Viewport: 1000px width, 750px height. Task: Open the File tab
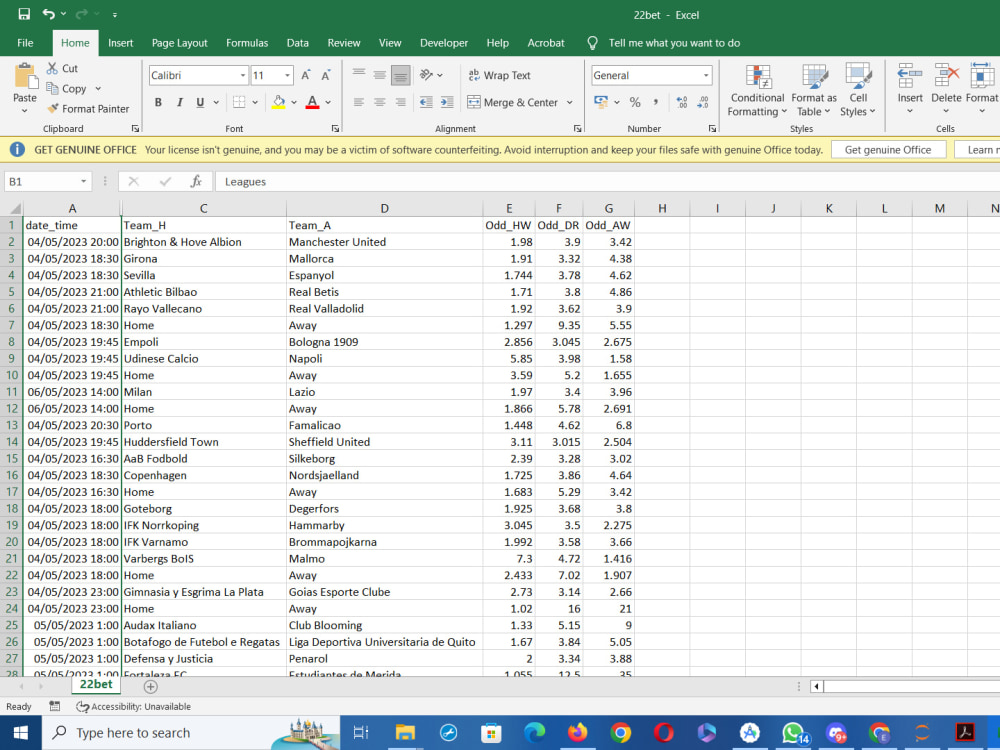point(26,43)
